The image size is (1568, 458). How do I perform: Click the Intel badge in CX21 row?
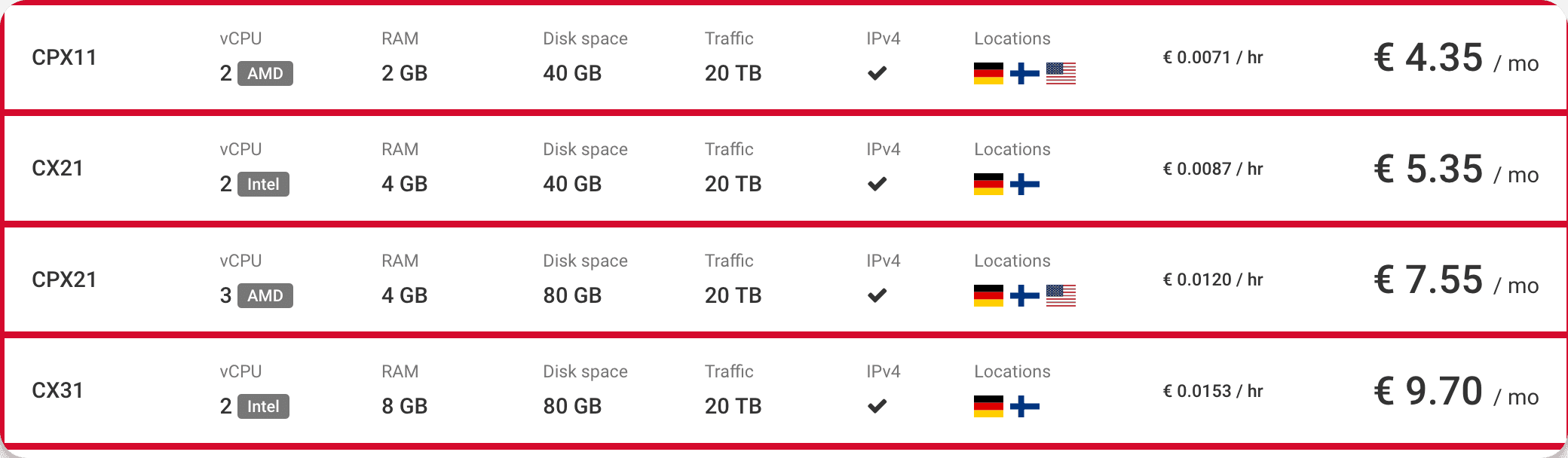(263, 184)
